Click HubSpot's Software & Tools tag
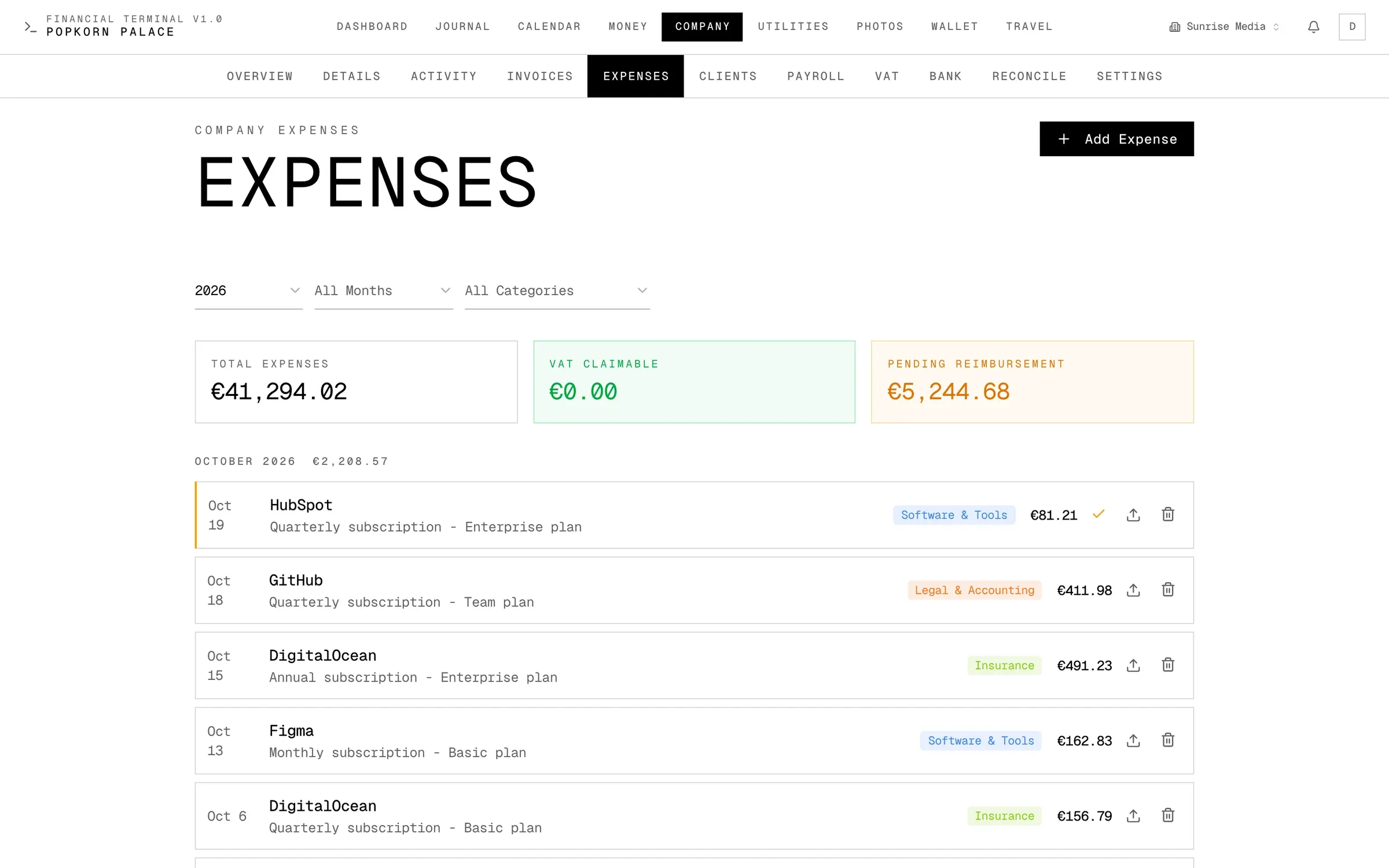Screen dimensions: 1389x868 click(x=954, y=515)
